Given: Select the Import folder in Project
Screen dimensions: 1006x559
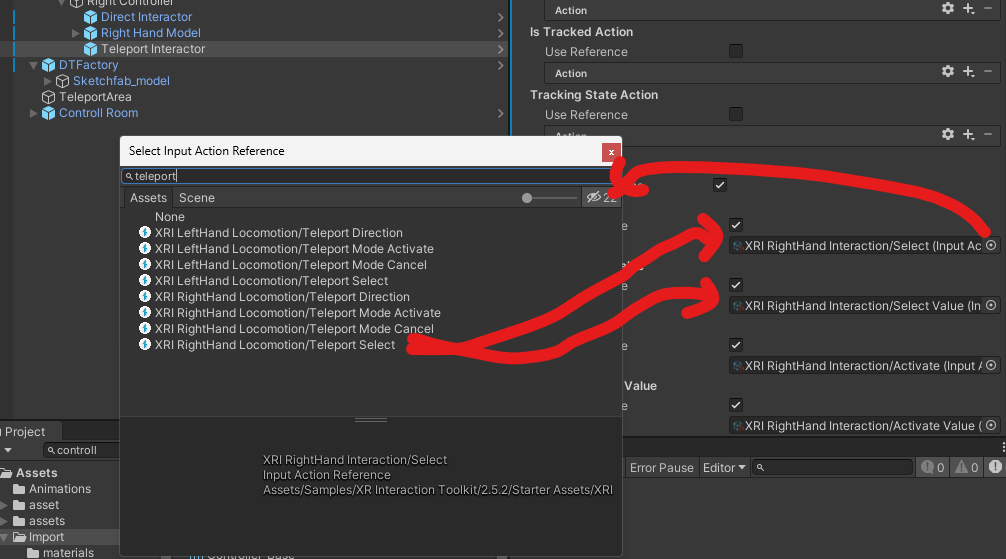Looking at the screenshot, I should (38, 537).
